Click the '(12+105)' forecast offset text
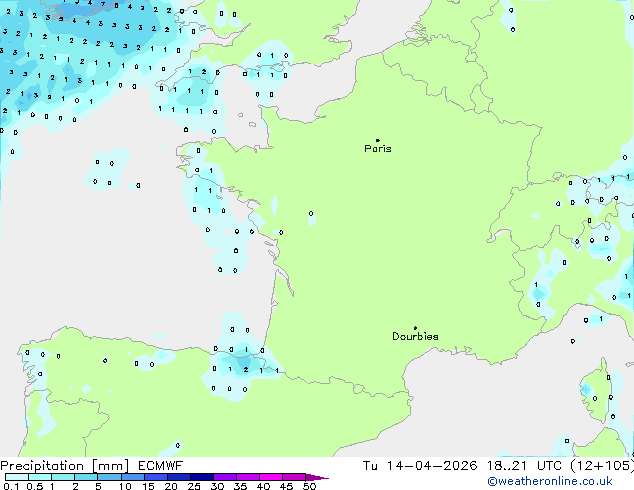 602,466
